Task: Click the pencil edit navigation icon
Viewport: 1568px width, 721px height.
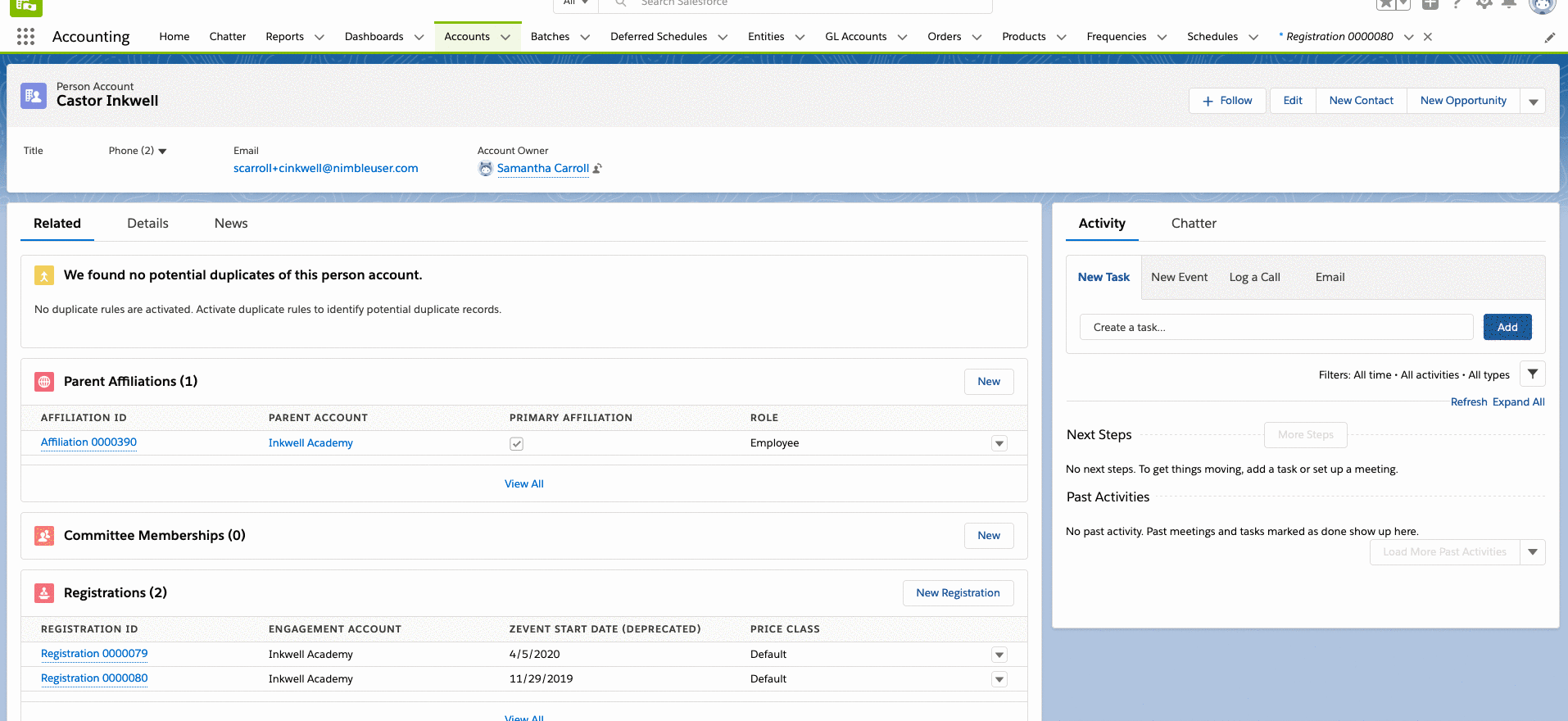Action: 1549,38
